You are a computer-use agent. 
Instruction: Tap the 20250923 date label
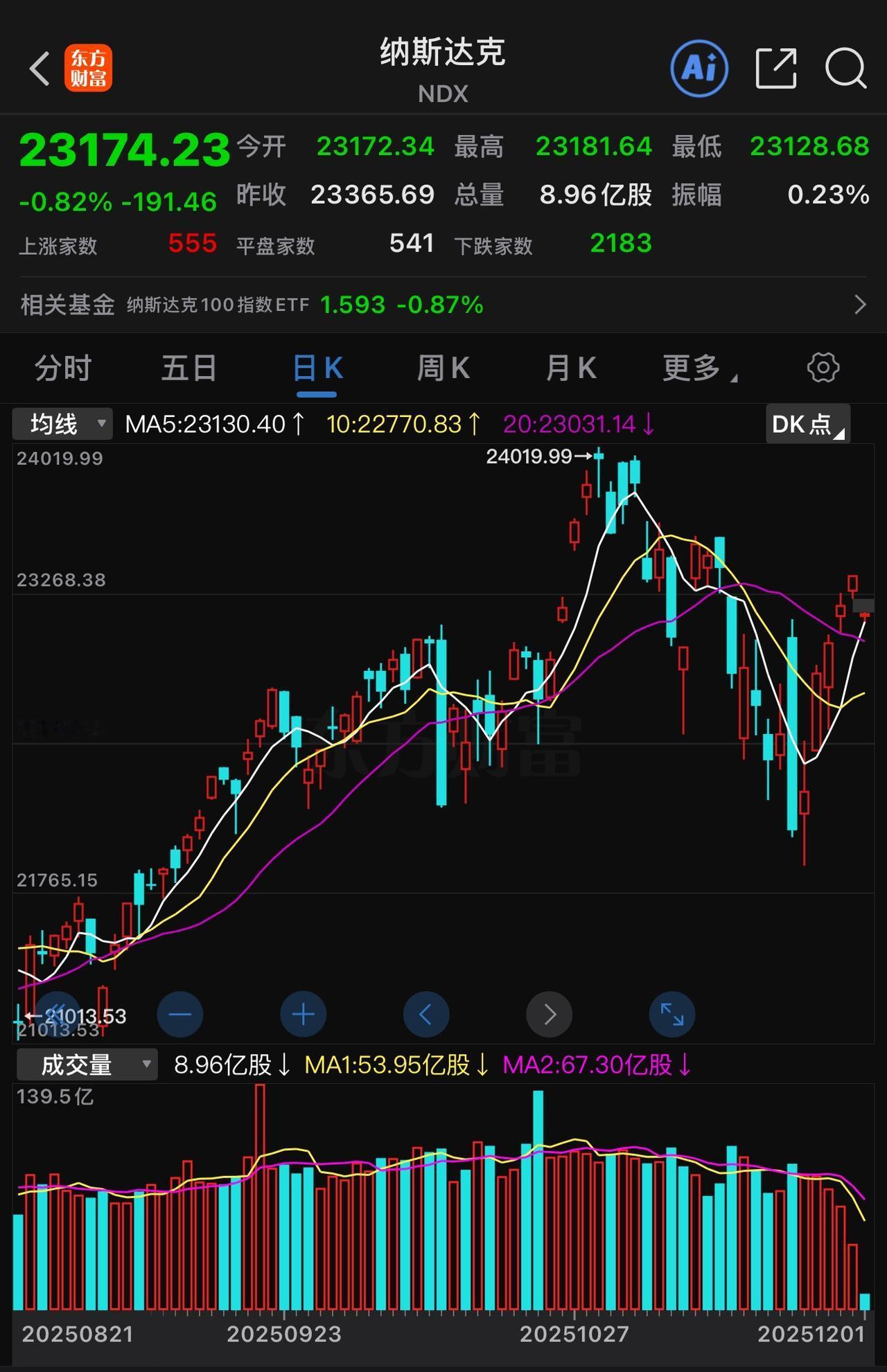click(x=284, y=1335)
